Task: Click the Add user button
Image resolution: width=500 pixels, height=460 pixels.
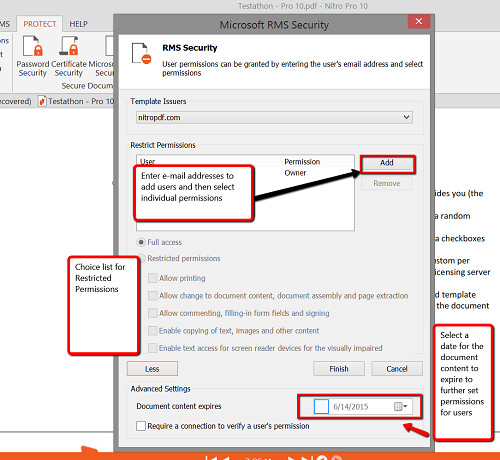Action: (x=387, y=163)
